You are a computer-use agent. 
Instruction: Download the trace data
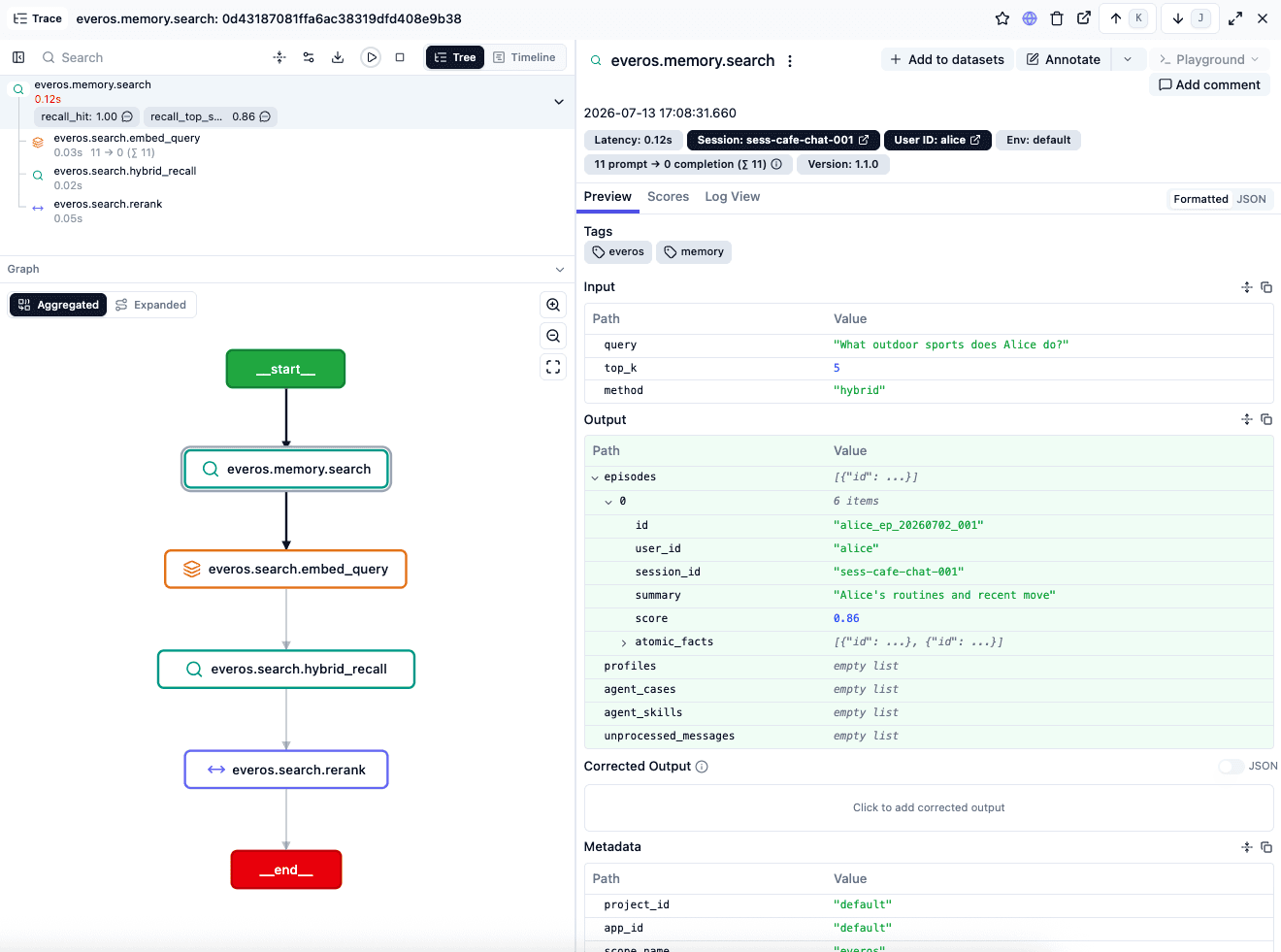click(338, 57)
